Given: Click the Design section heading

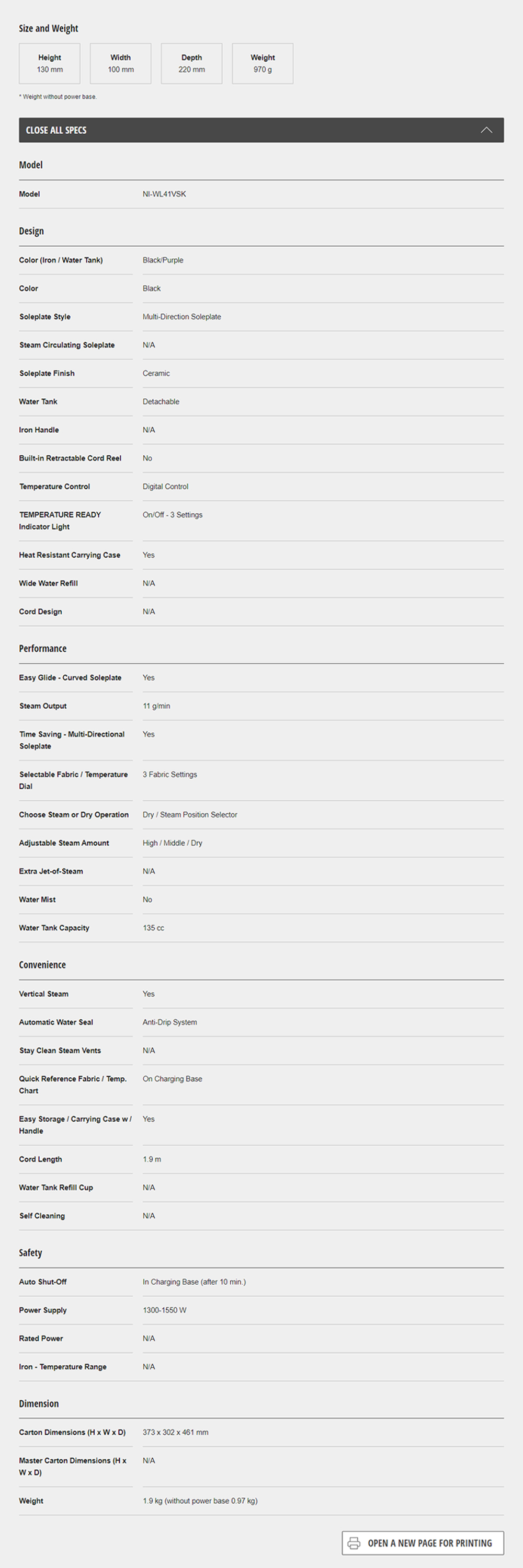Looking at the screenshot, I should [32, 232].
